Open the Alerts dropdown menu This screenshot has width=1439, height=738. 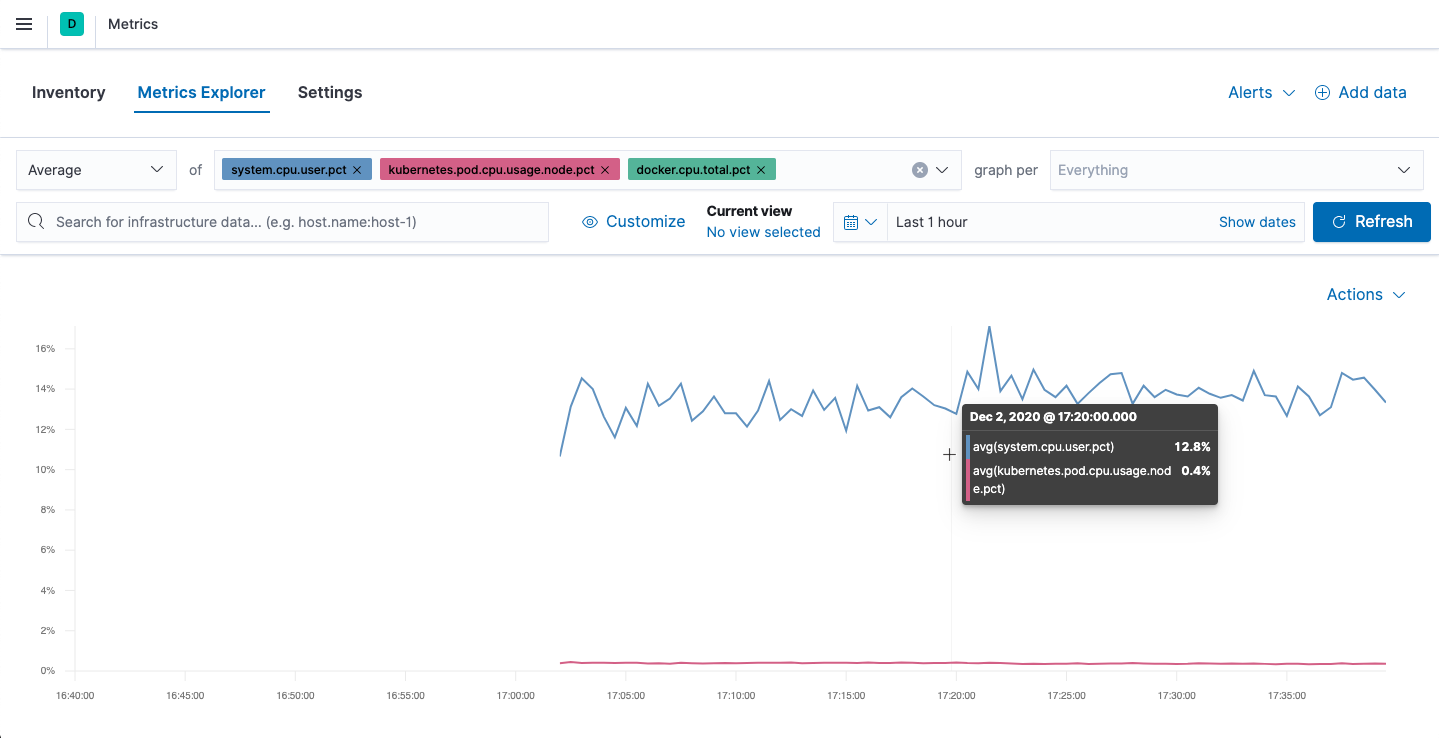click(x=1261, y=92)
